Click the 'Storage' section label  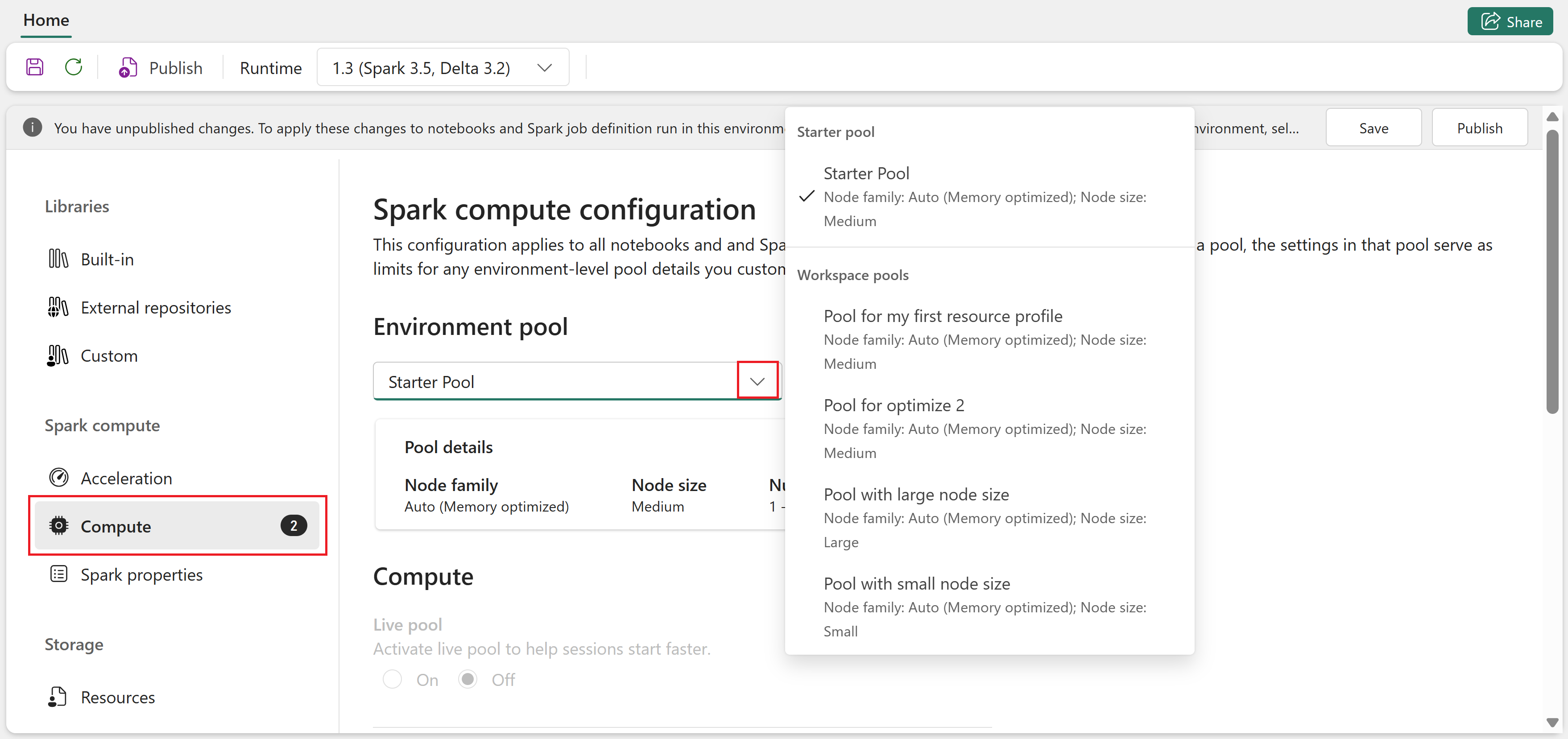tap(74, 644)
